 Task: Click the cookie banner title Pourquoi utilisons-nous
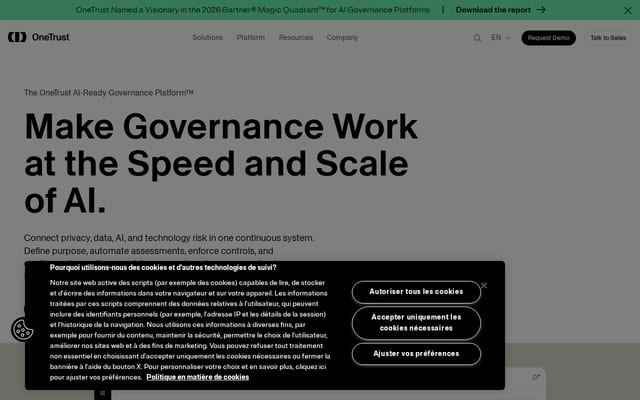tap(163, 268)
